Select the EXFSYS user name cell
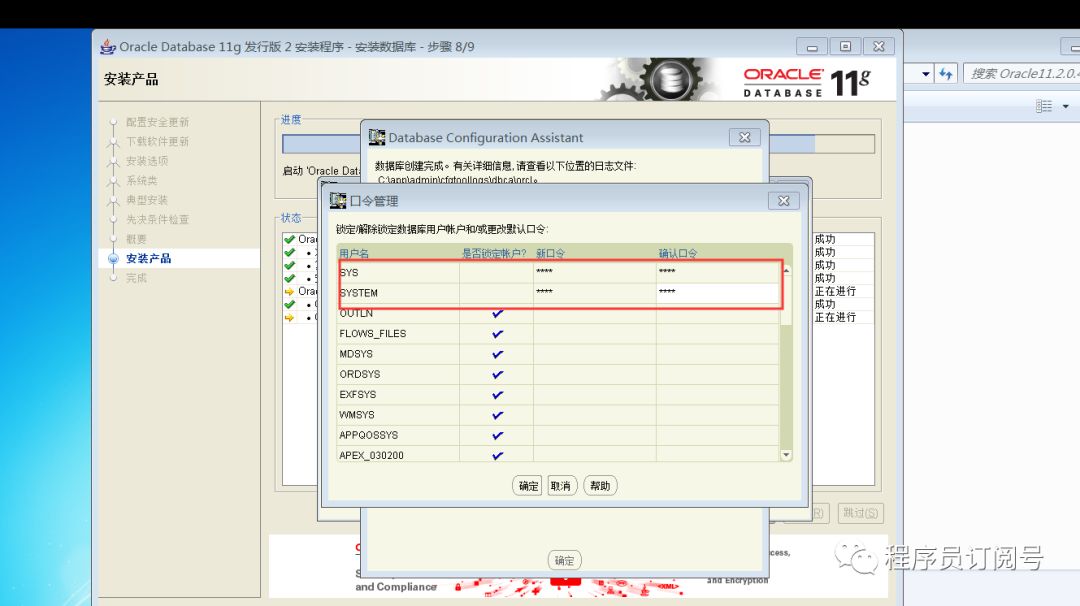The width and height of the screenshot is (1080, 606). point(398,395)
